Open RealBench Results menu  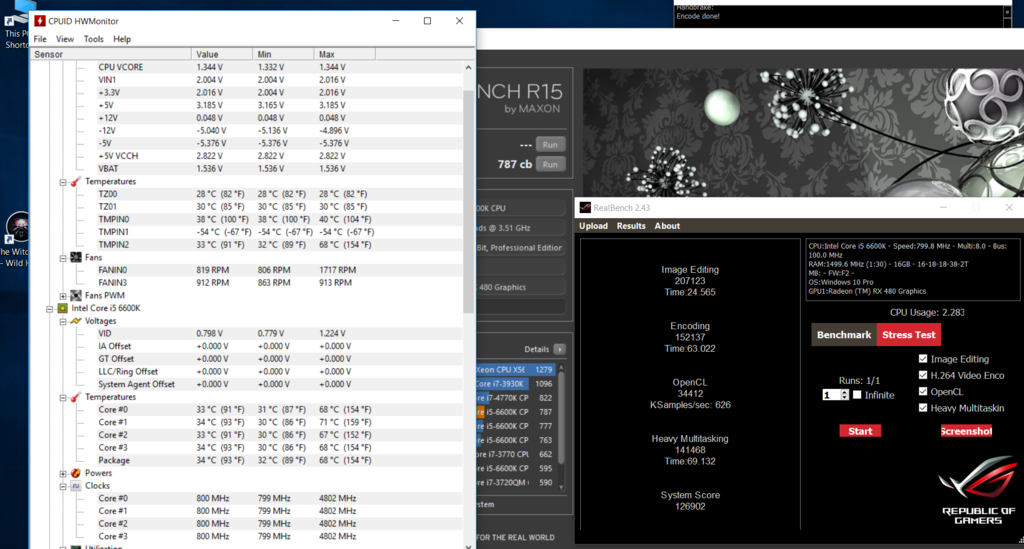[631, 226]
